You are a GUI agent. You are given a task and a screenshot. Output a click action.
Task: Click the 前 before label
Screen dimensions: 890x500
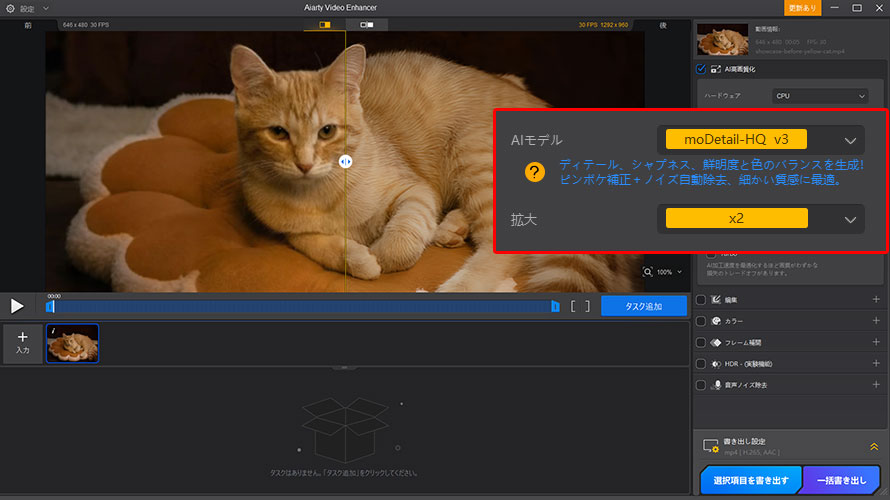point(28,26)
